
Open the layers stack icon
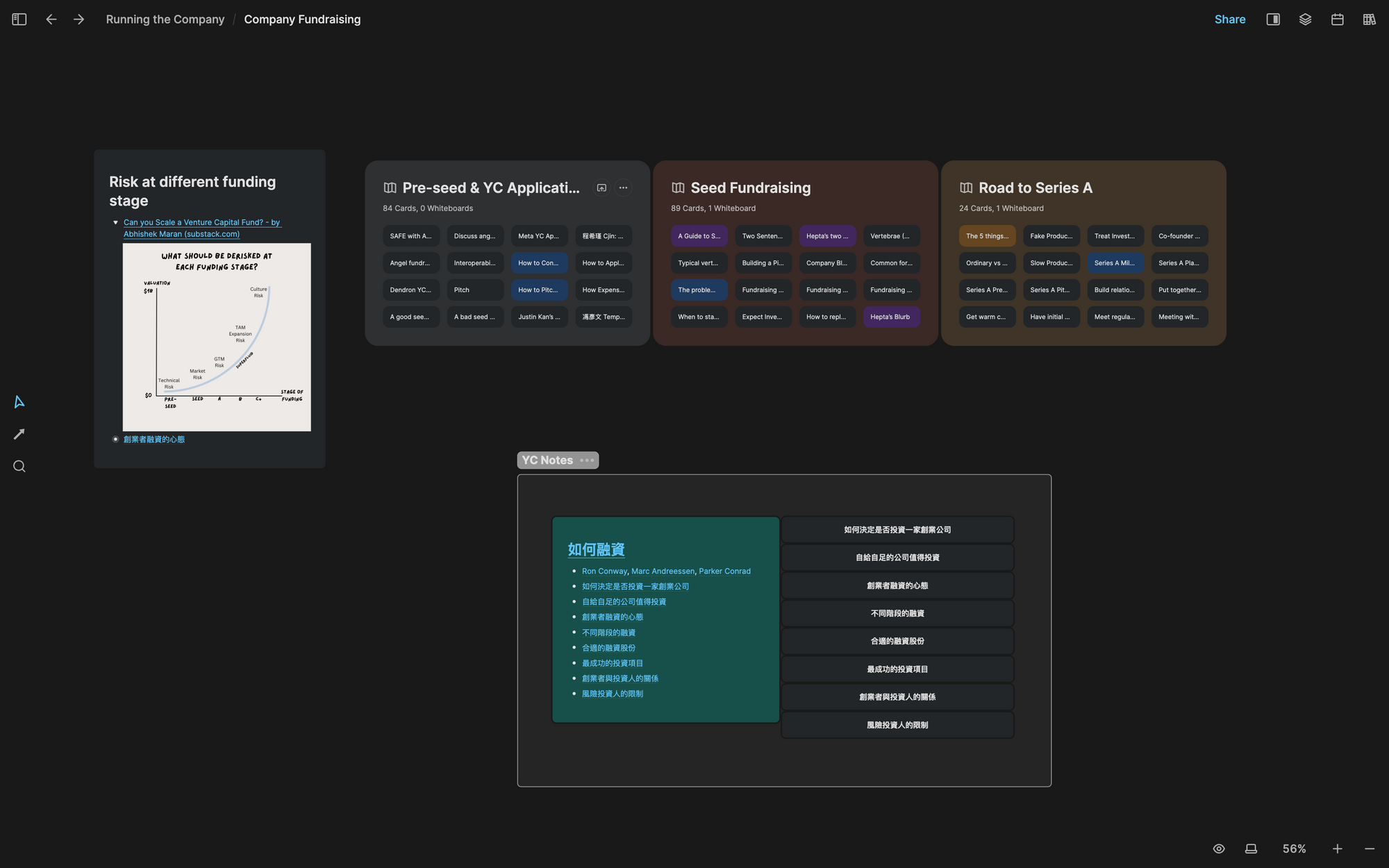[1305, 19]
